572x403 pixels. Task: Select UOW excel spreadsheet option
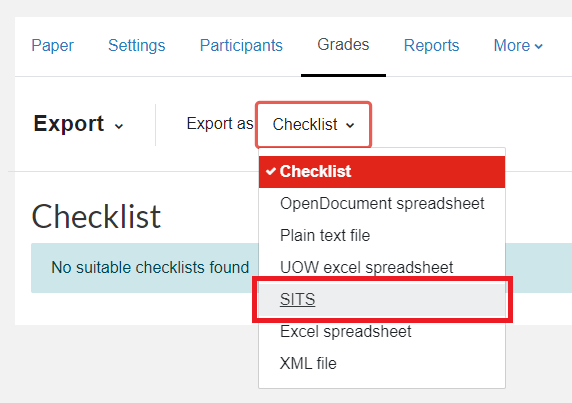pos(382,267)
